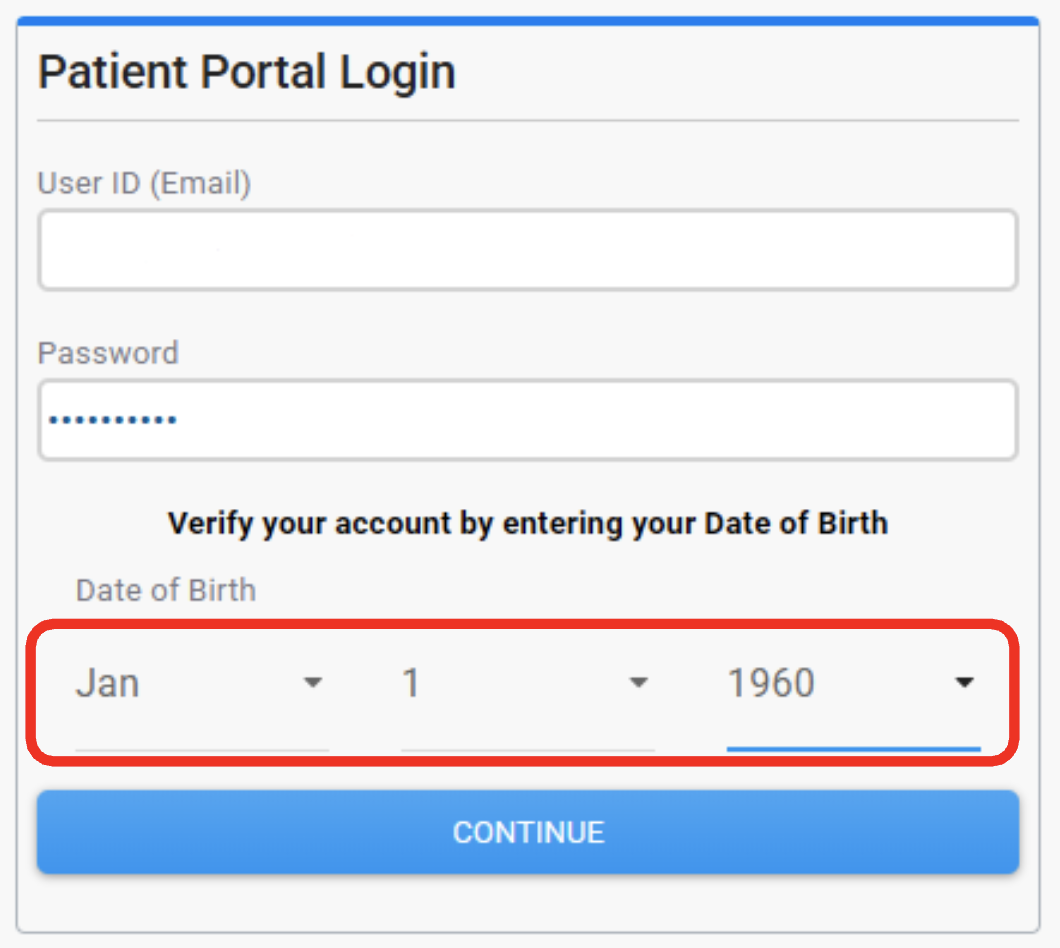Click the Patient Portal Login heading
Viewport: 1060px width, 948px height.
[247, 72]
